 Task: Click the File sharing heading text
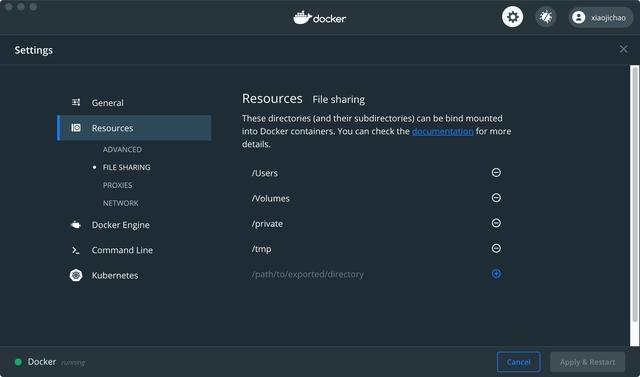click(338, 100)
